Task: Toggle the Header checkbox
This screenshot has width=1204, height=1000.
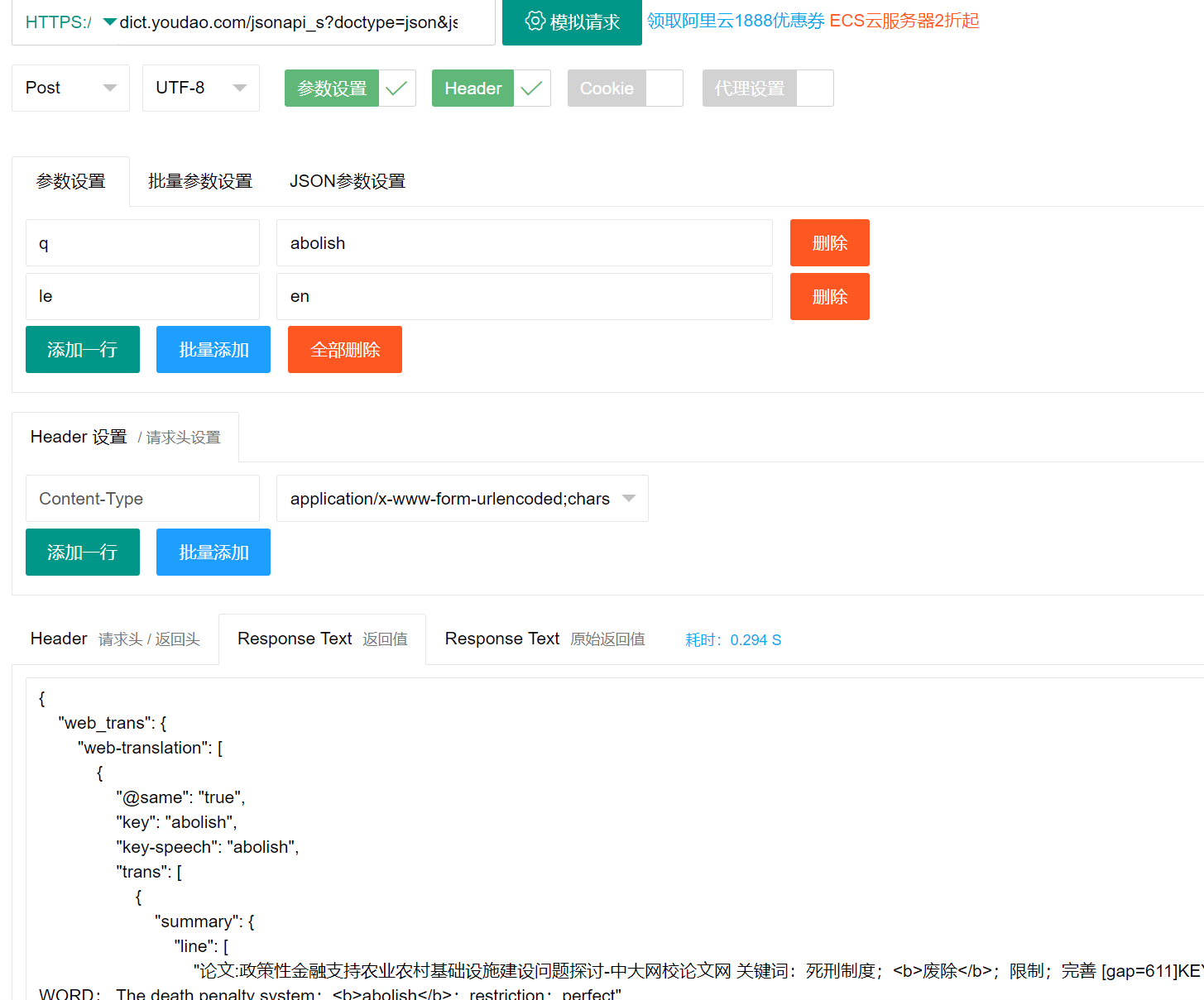Action: [x=532, y=89]
